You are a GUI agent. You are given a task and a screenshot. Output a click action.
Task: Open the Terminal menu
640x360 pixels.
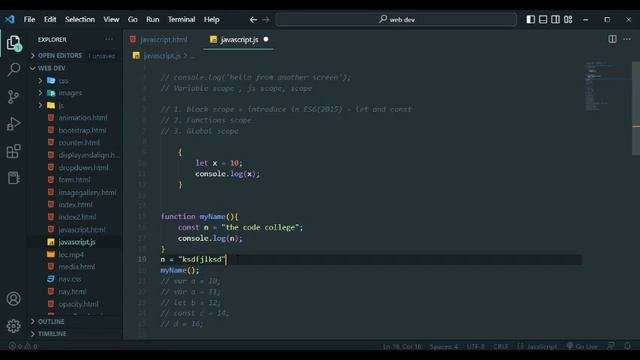(x=181, y=20)
